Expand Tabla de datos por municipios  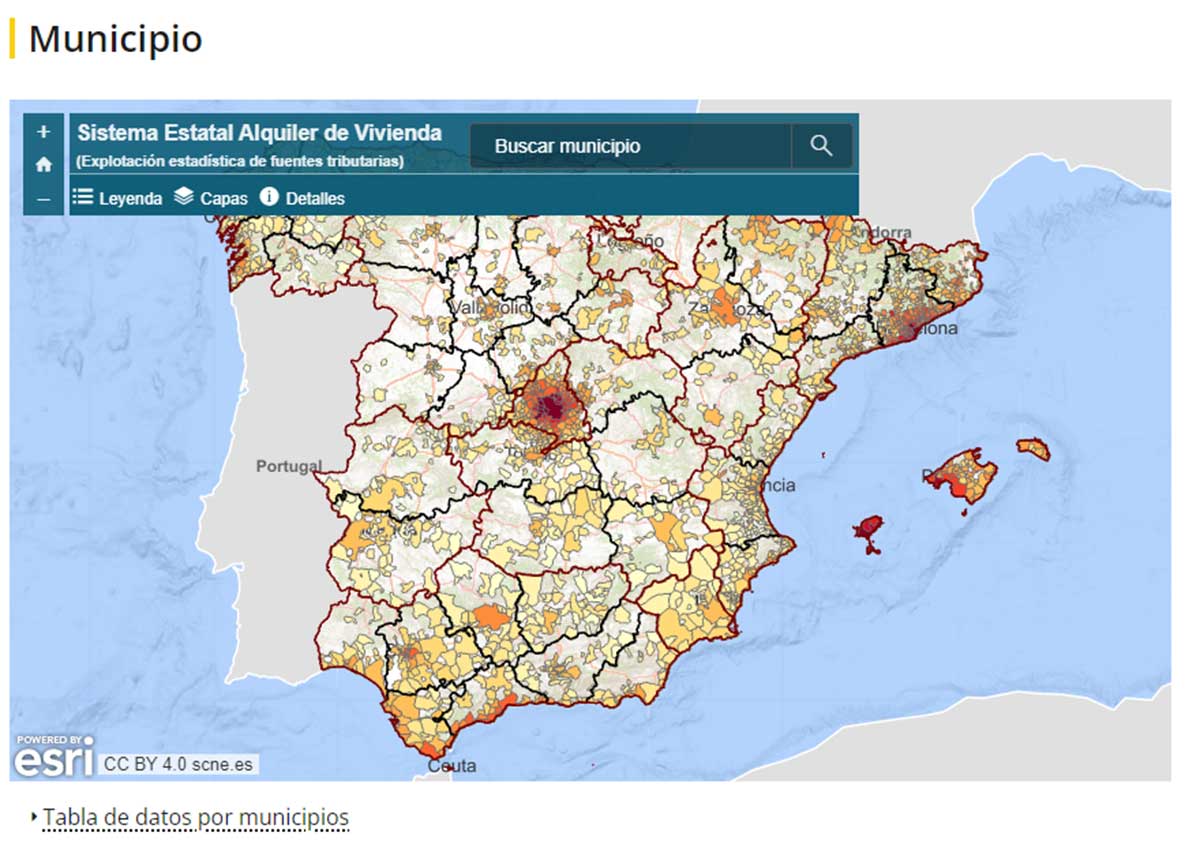[x=195, y=817]
